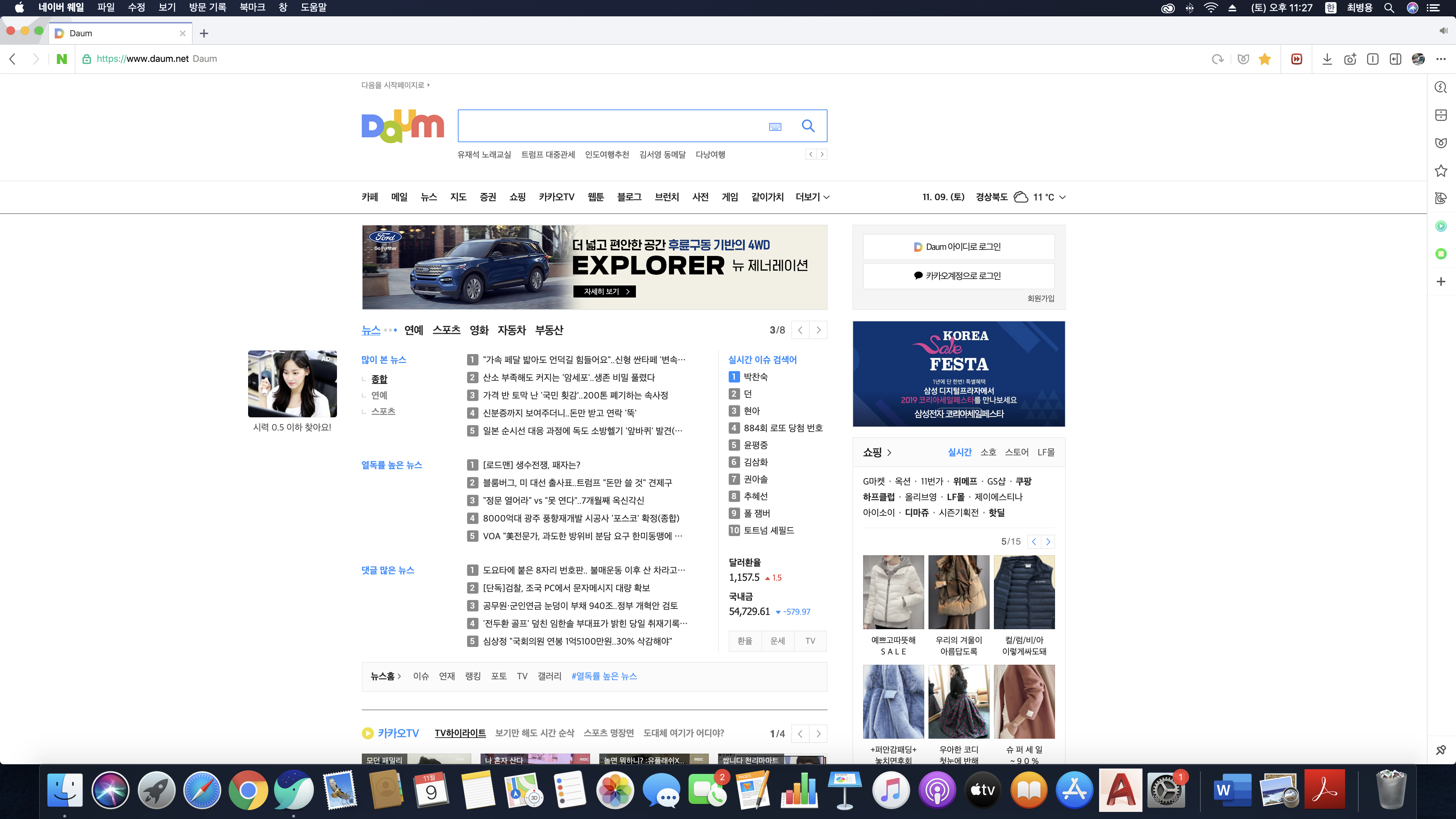Image resolution: width=1456 pixels, height=819 pixels.
Task: Click the bookmark star icon in address bar
Action: click(1265, 59)
